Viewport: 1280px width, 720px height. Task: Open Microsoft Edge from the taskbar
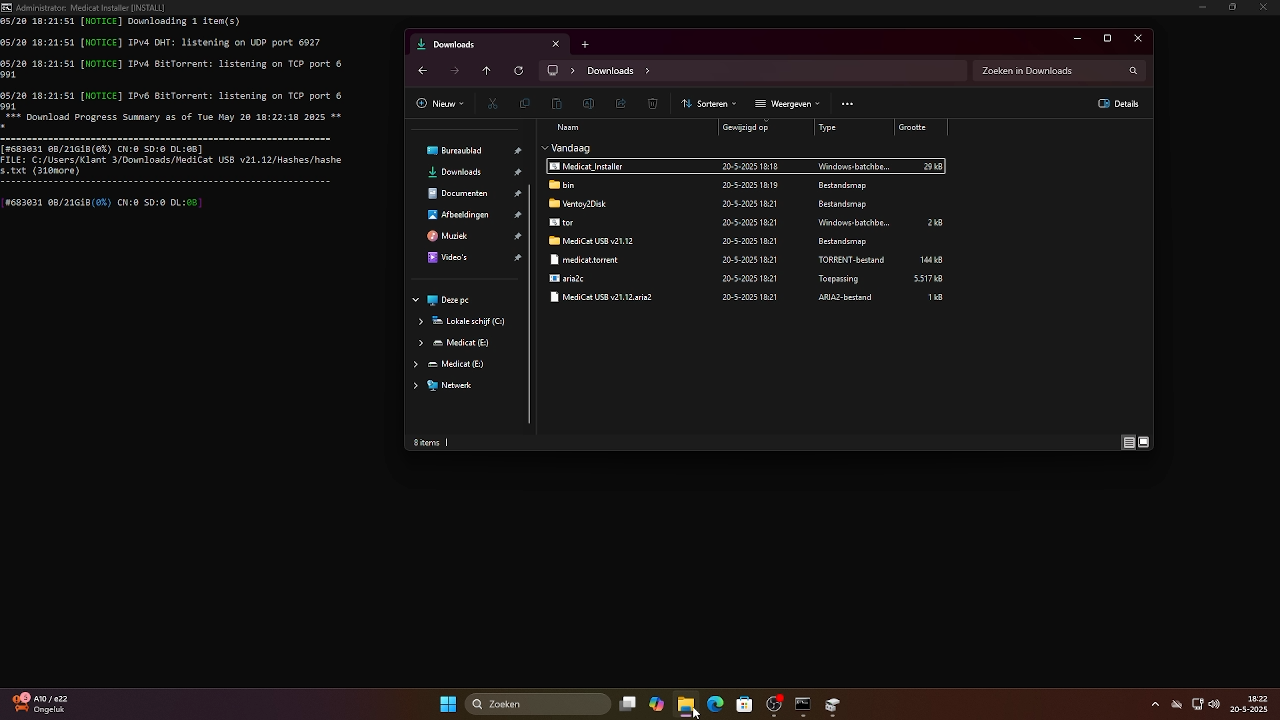click(715, 704)
